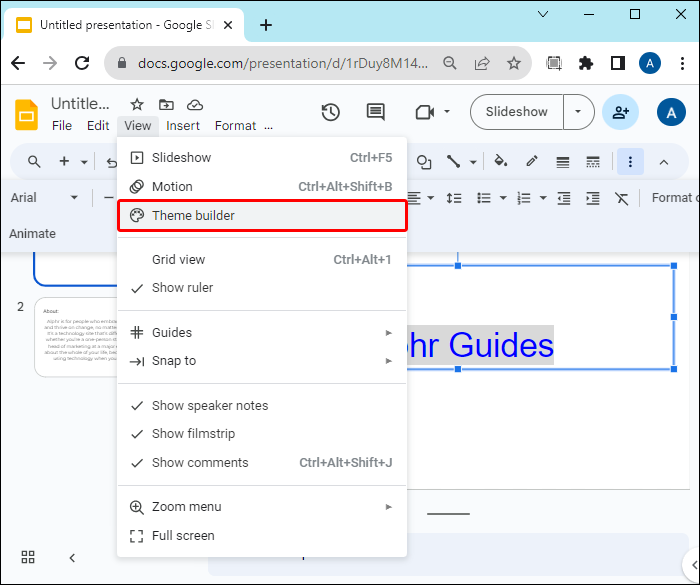
Task: Open the comments history icon
Action: [375, 112]
